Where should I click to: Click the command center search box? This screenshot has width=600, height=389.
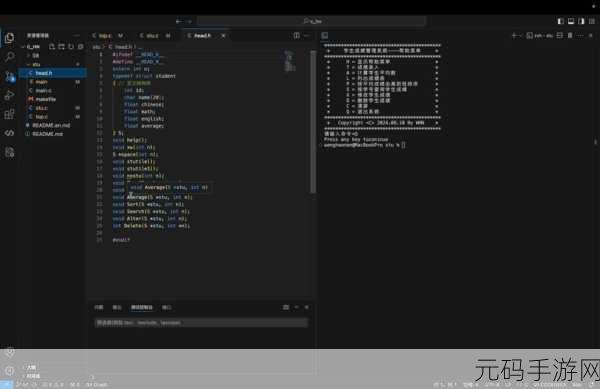coord(311,21)
